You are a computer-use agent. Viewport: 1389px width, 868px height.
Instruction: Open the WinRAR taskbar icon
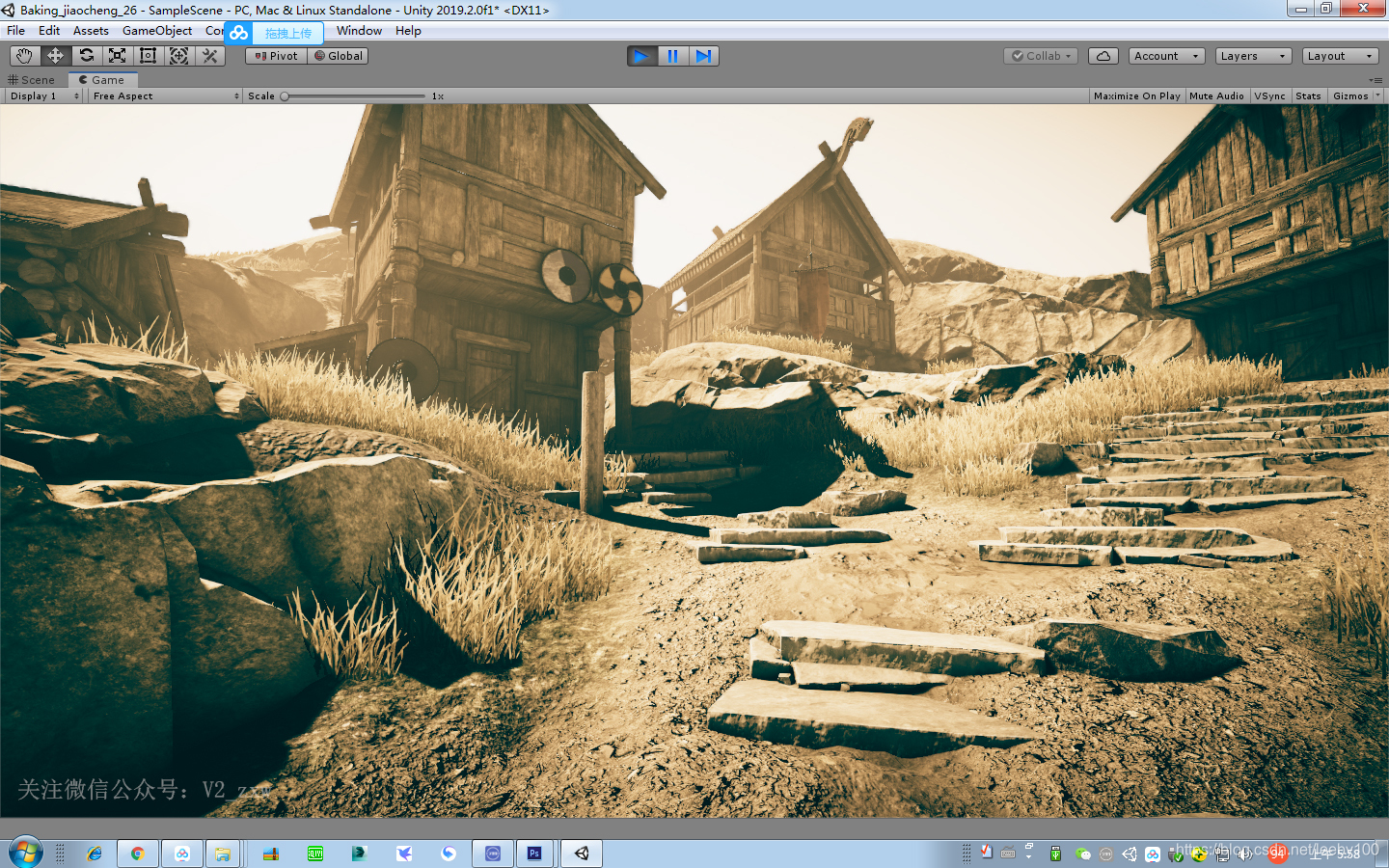(x=271, y=854)
